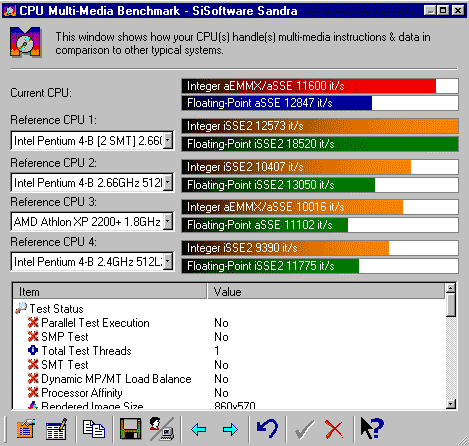Click the Item column header

tap(110, 292)
